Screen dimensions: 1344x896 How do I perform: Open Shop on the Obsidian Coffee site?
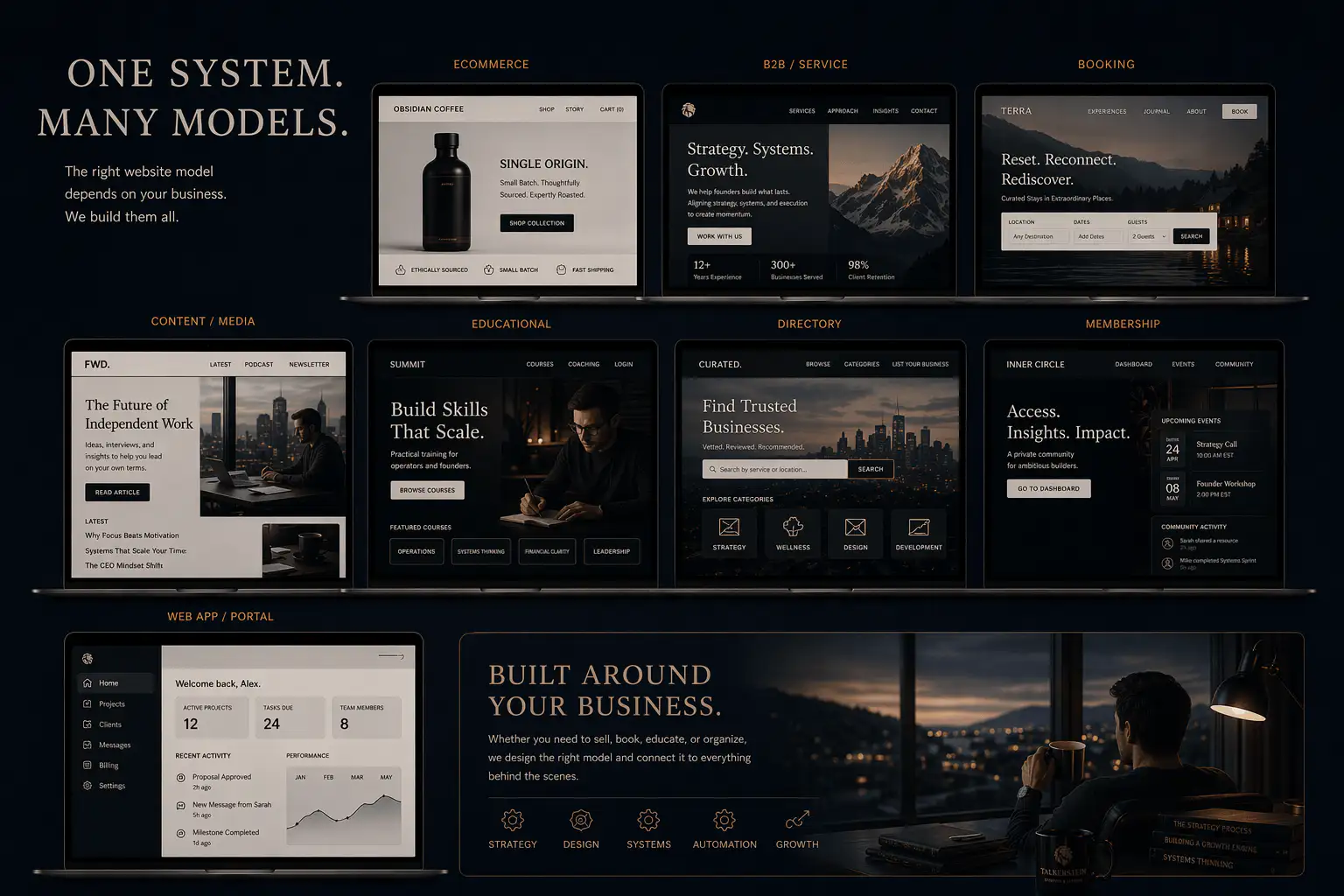tap(546, 109)
